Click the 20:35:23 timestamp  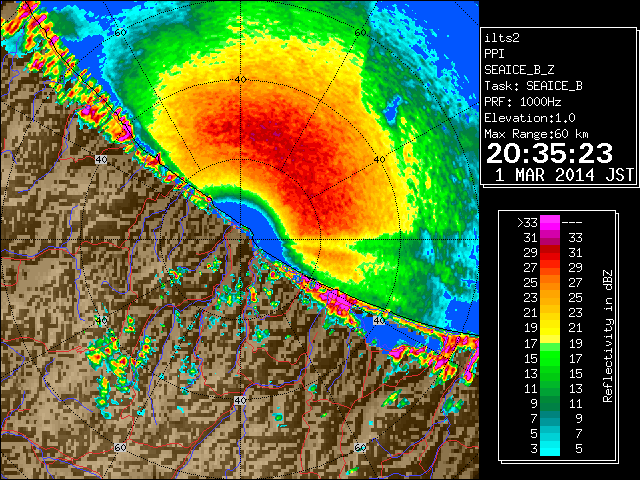point(549,153)
